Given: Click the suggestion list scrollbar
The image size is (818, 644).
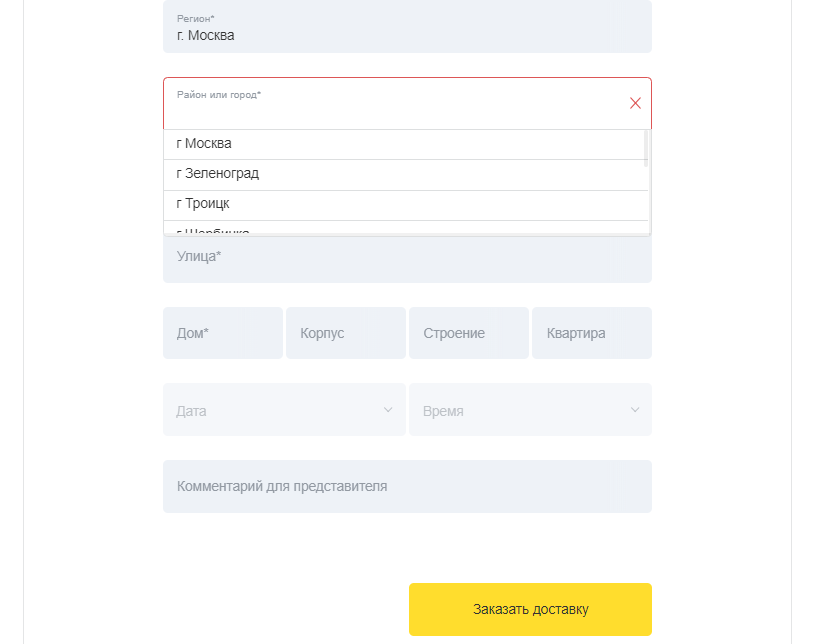Looking at the screenshot, I should (647, 150).
